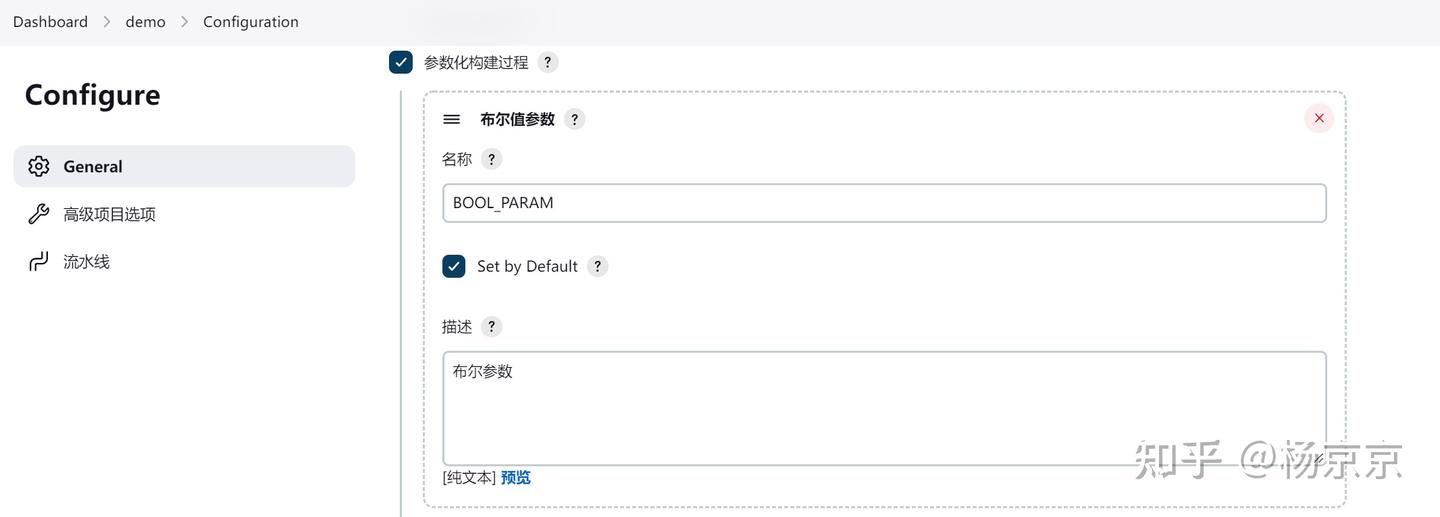The width and height of the screenshot is (1440, 517).
Task: Remove the boolean parameter with red X
Action: [x=1319, y=118]
